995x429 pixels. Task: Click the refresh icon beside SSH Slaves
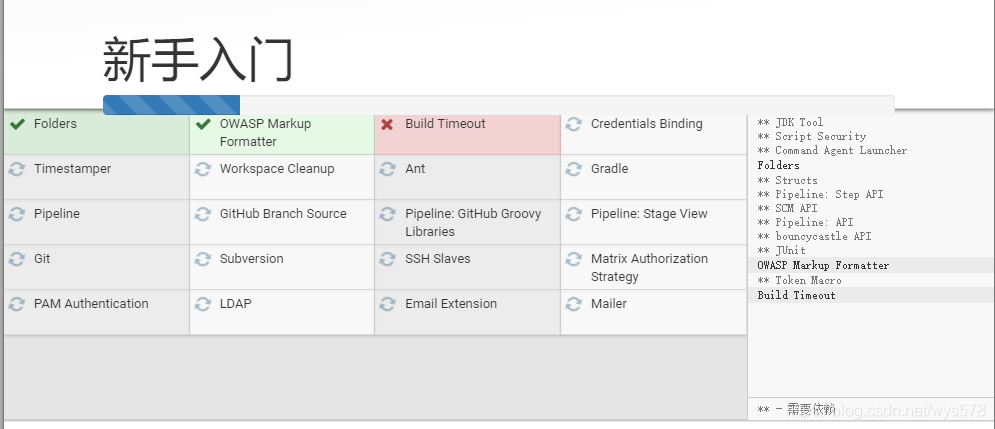pyautogui.click(x=388, y=260)
